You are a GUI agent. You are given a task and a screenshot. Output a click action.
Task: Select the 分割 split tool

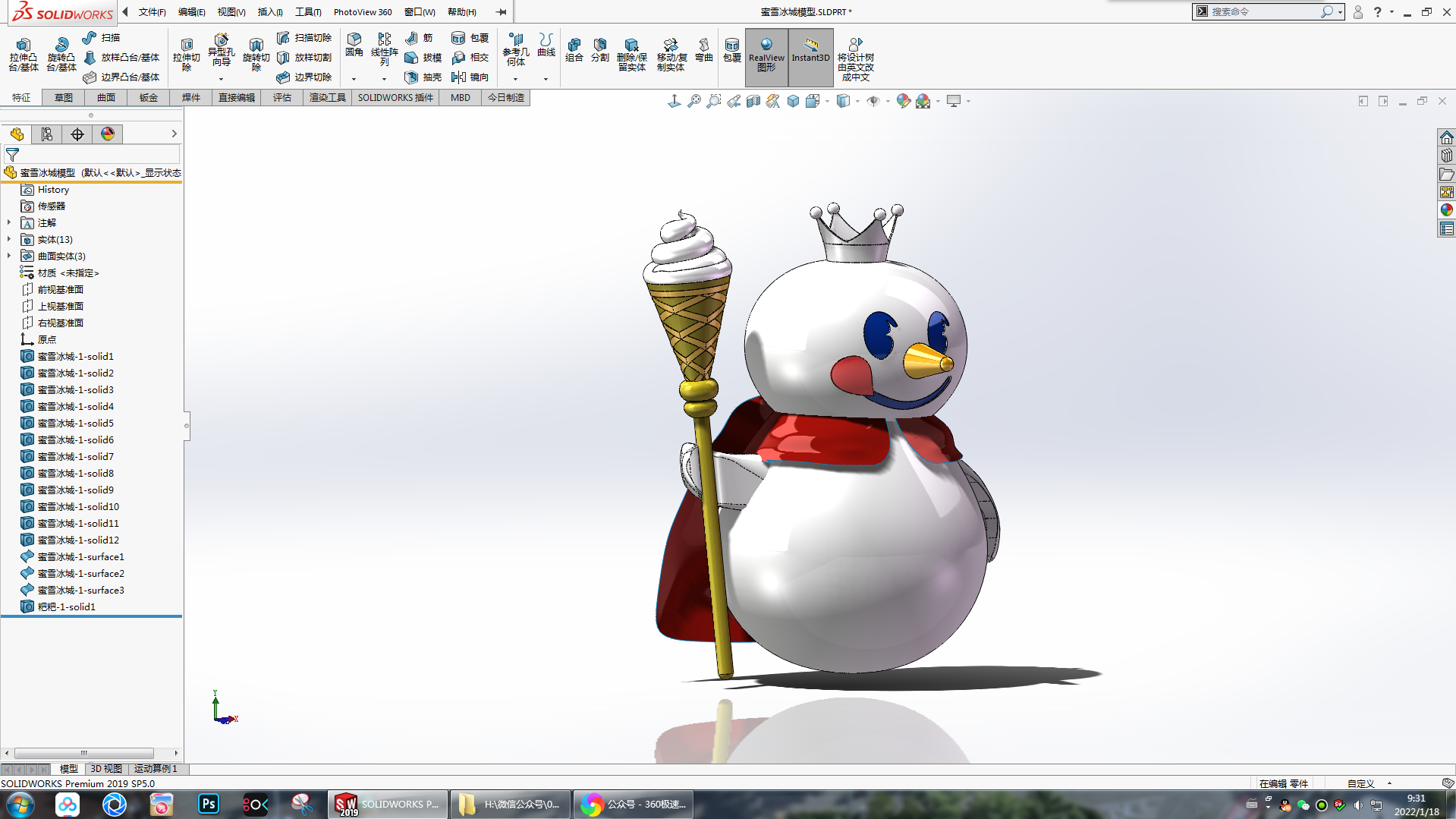(600, 50)
